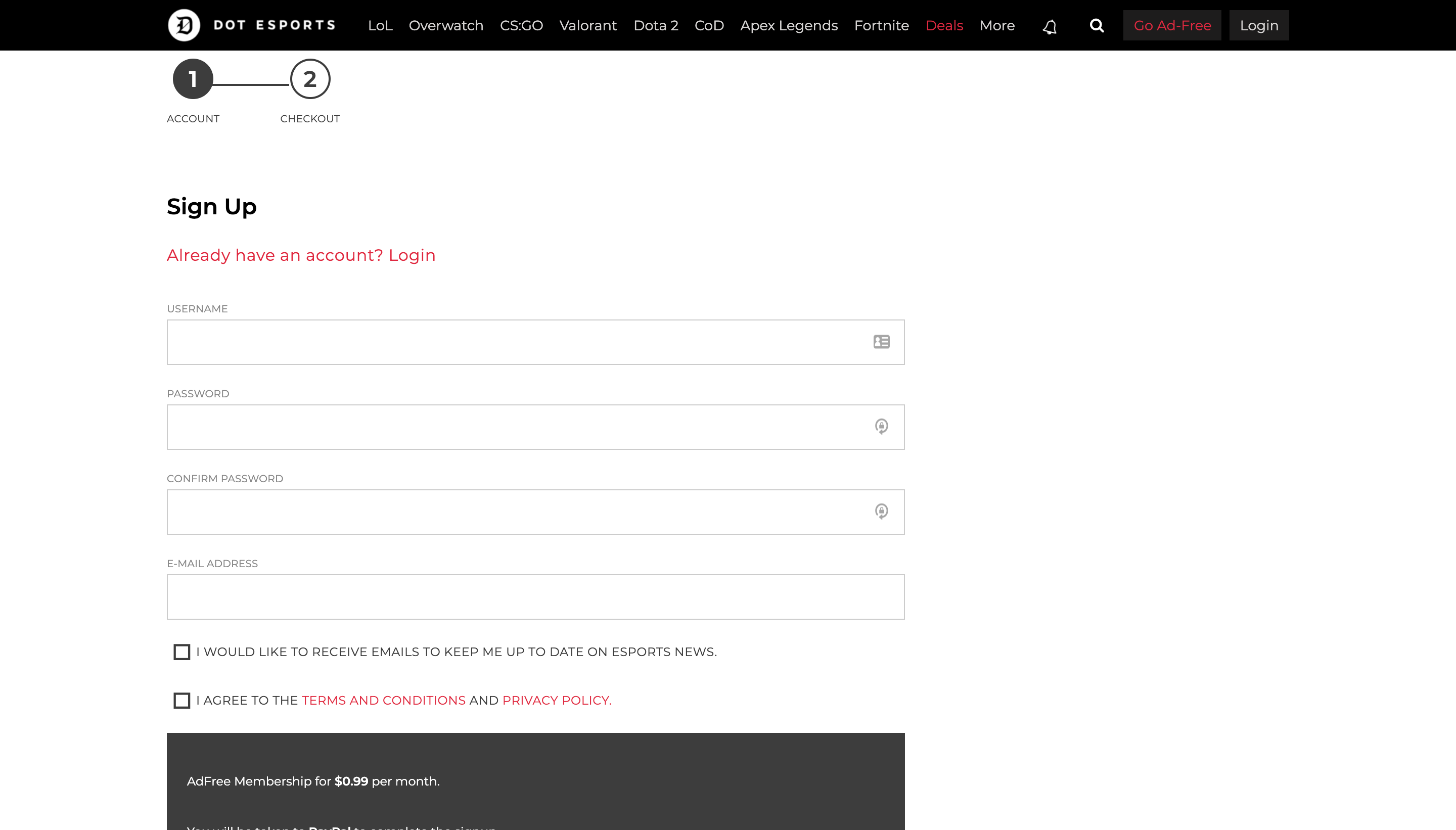The width and height of the screenshot is (1456, 830).
Task: Click the Login button in navbar
Action: pos(1259,25)
